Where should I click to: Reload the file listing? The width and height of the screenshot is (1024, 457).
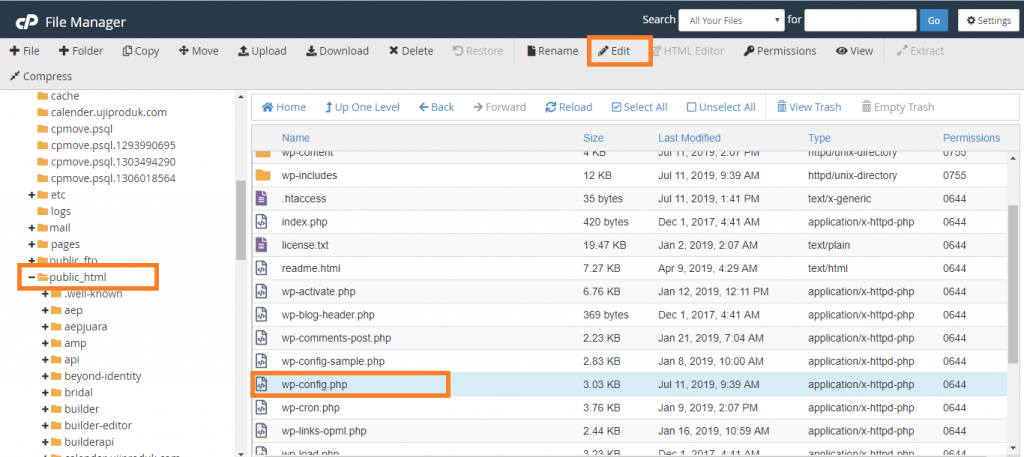[x=569, y=107]
